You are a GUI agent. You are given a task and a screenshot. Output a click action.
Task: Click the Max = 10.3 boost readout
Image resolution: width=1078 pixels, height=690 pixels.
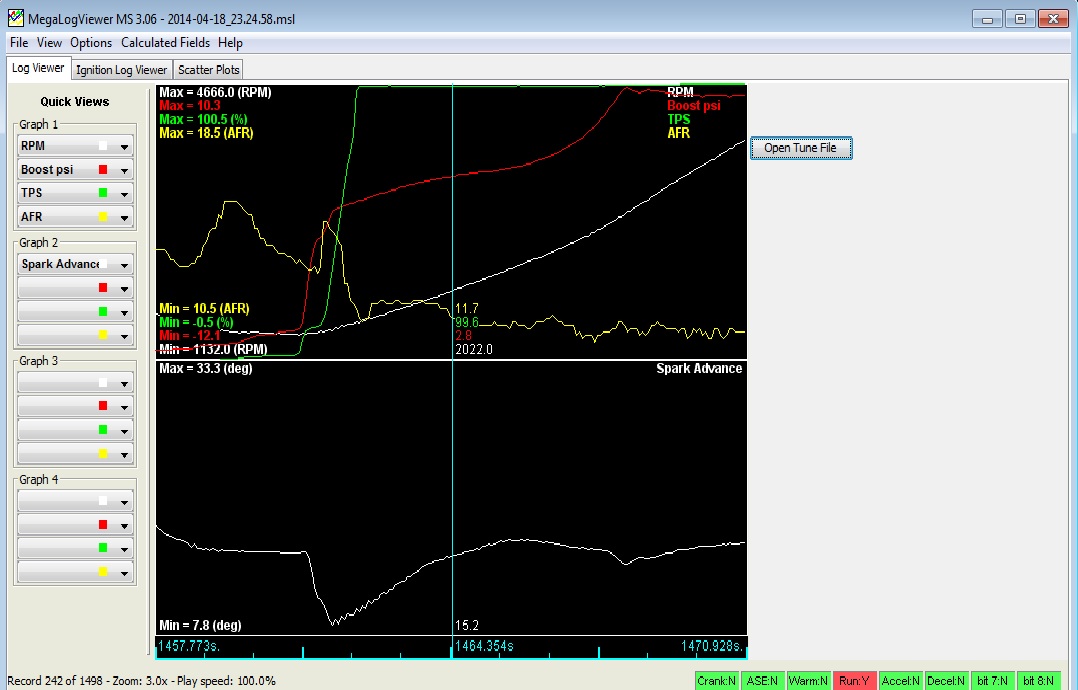tap(190, 105)
